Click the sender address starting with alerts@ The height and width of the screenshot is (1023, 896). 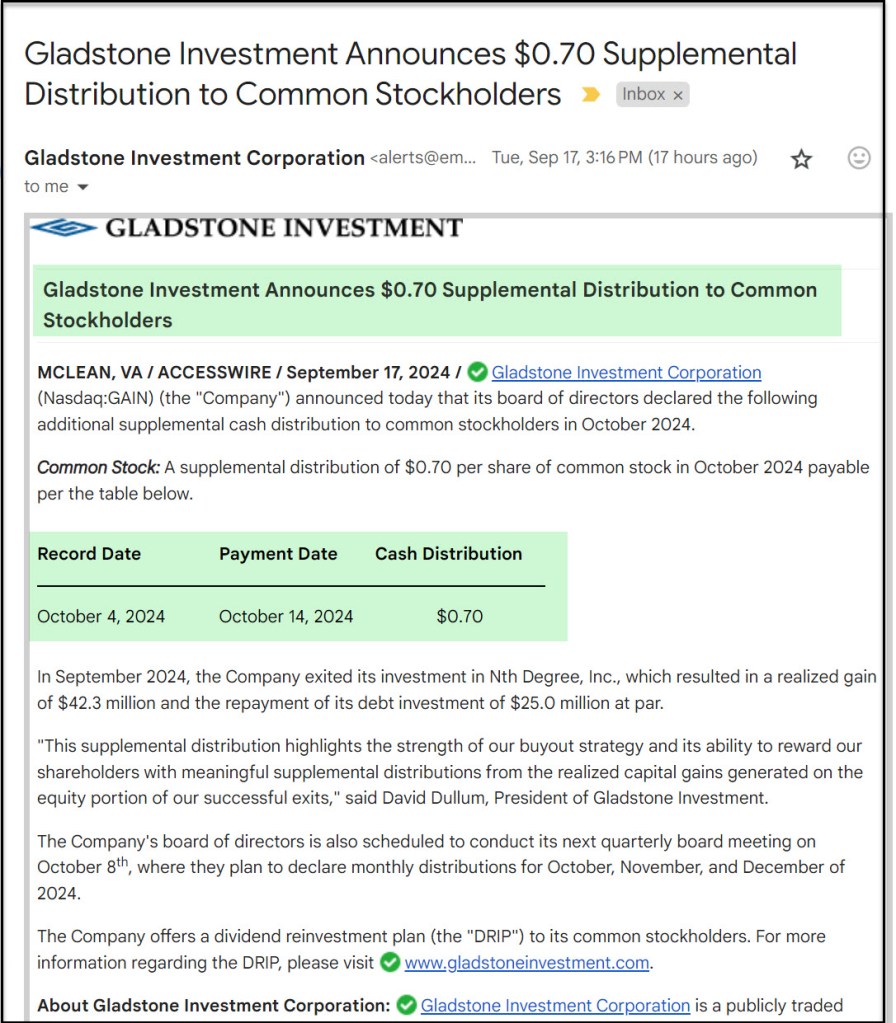point(423,158)
